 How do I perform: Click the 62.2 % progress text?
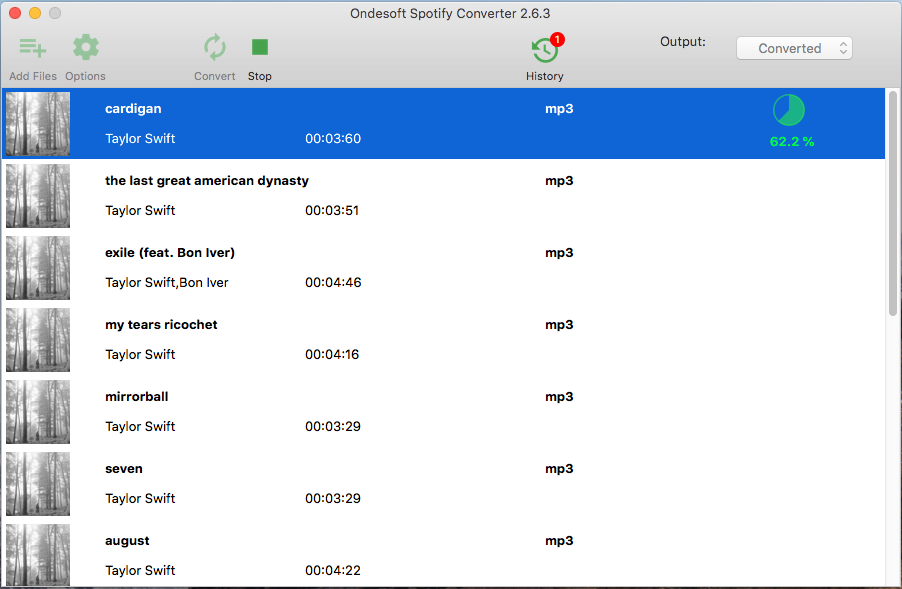point(792,141)
